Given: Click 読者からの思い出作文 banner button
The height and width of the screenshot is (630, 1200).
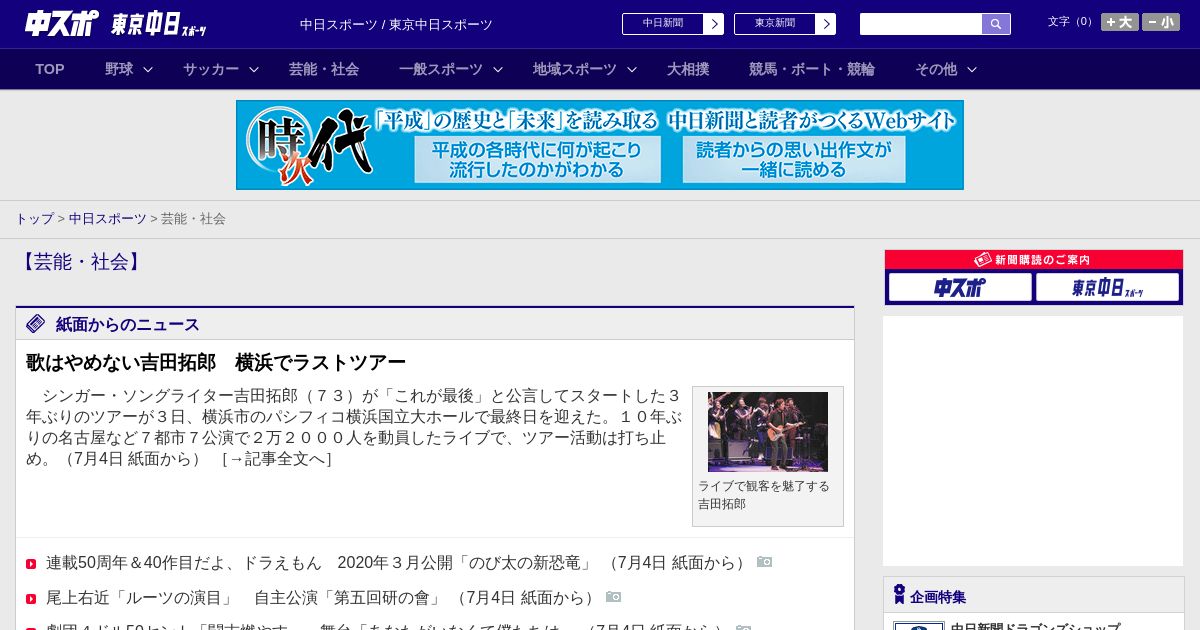Looking at the screenshot, I should click(x=794, y=160).
